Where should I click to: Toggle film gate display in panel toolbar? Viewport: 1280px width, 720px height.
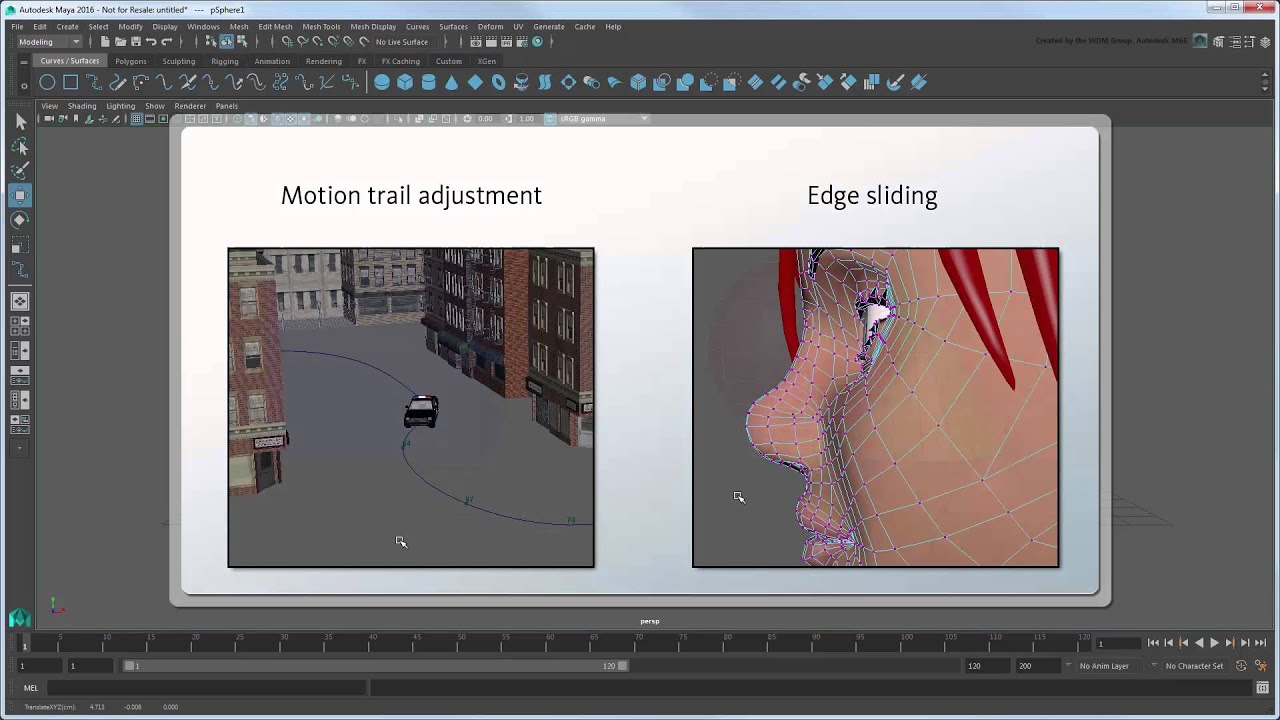150,119
